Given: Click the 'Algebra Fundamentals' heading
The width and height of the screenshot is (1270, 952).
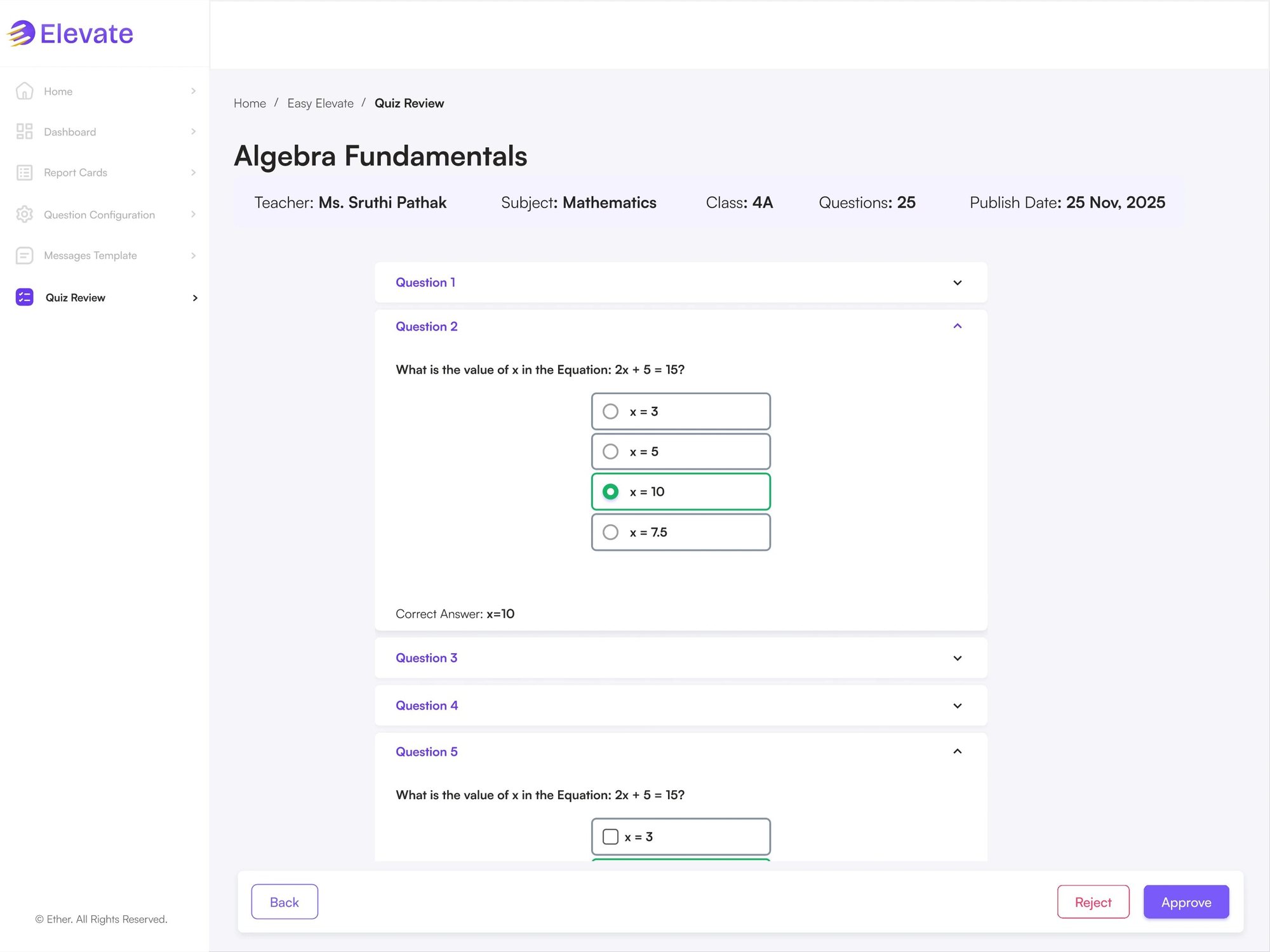Looking at the screenshot, I should click(380, 156).
